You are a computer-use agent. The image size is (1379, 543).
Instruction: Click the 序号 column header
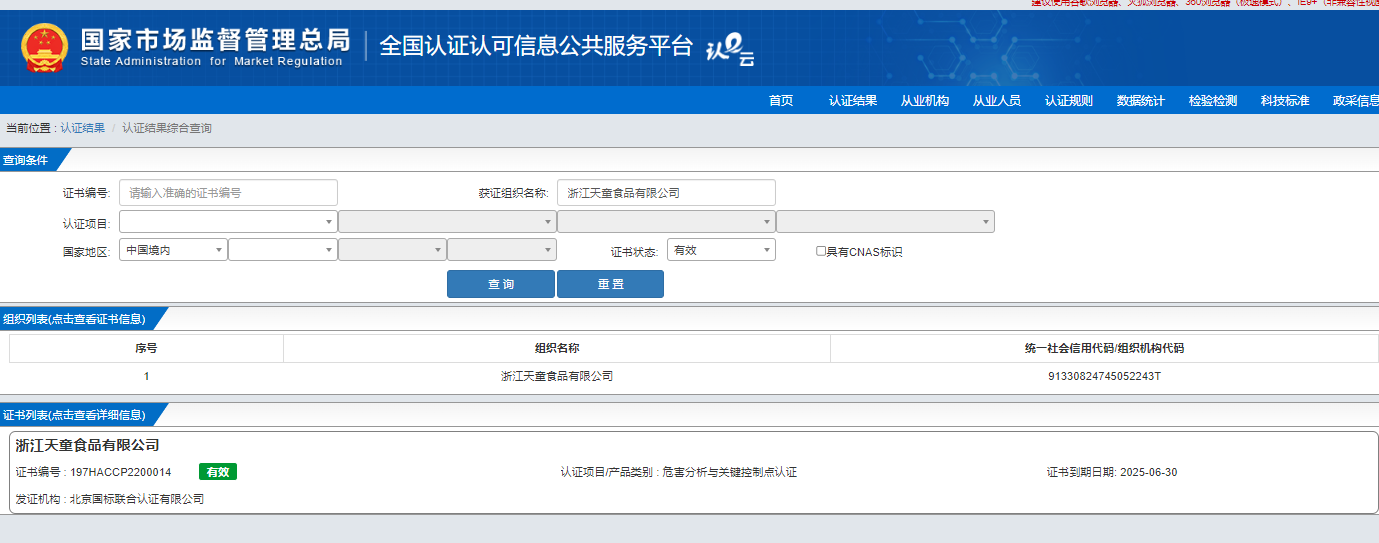(146, 348)
